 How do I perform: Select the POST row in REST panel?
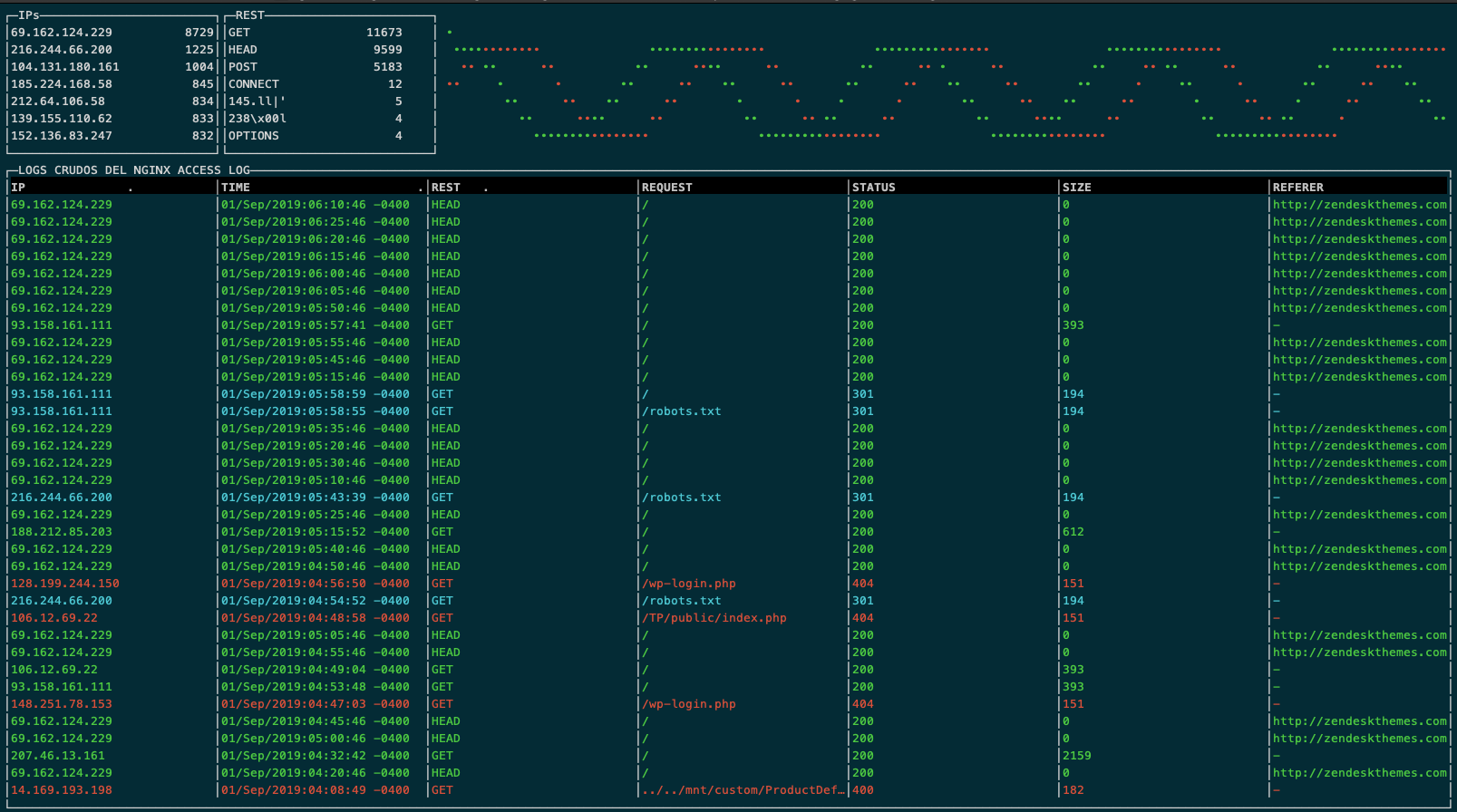tap(316, 66)
